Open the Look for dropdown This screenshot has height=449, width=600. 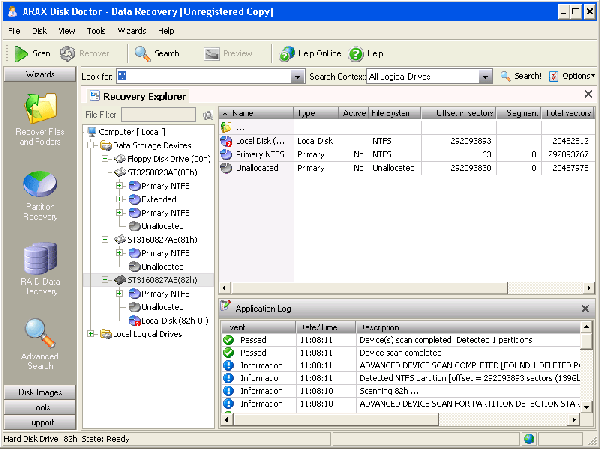click(297, 76)
